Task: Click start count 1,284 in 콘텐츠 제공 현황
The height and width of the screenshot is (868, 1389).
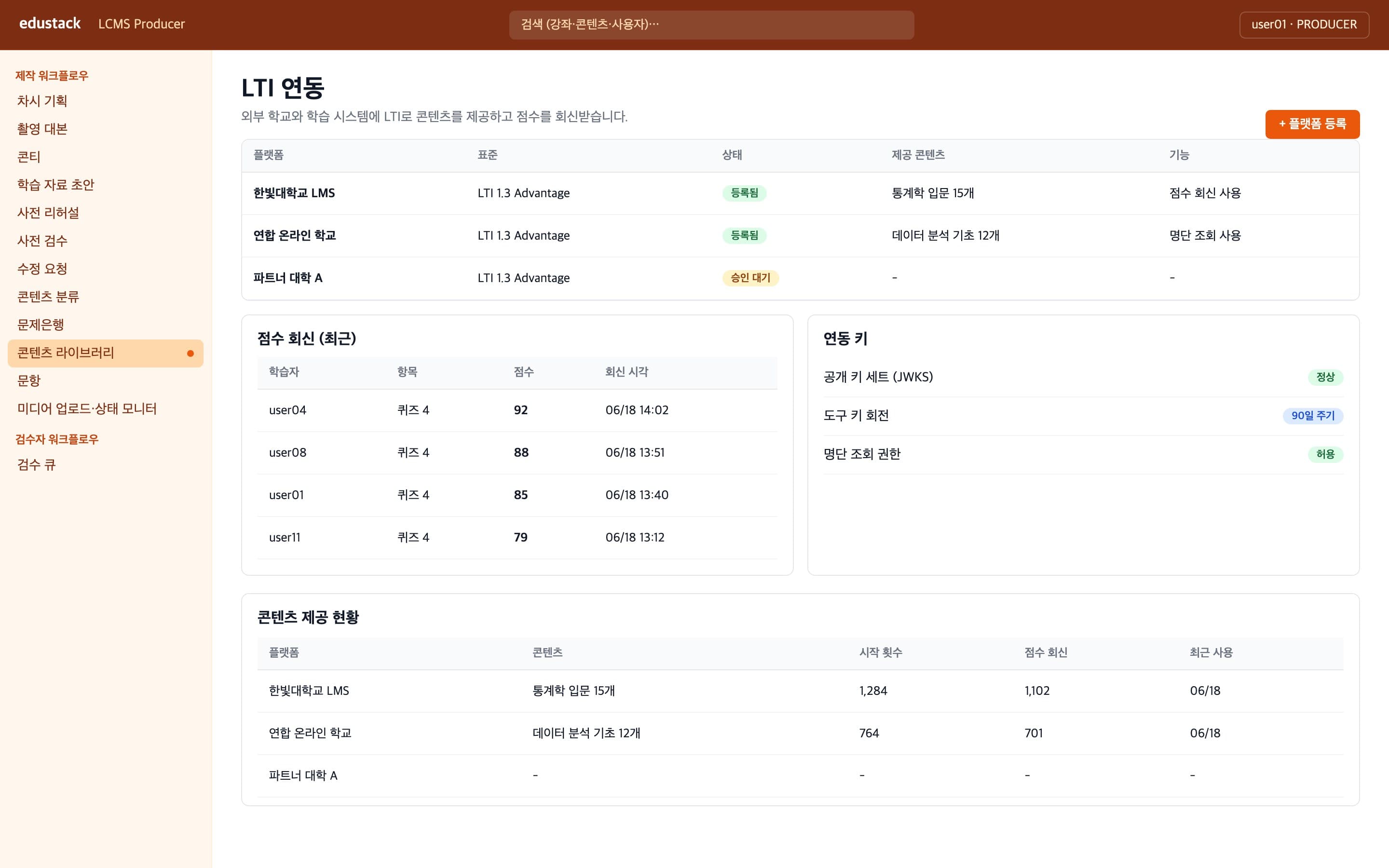Action: point(873,691)
